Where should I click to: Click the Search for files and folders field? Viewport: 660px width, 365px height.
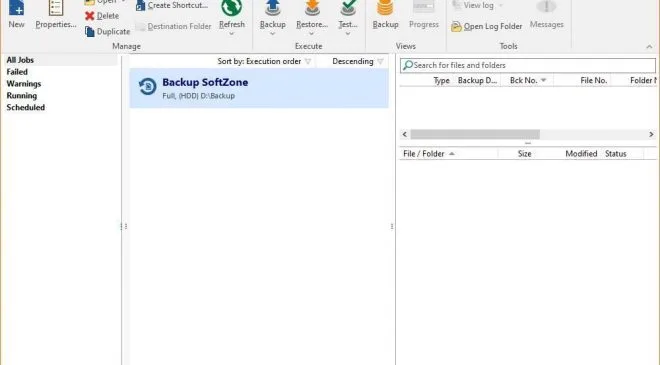528,65
